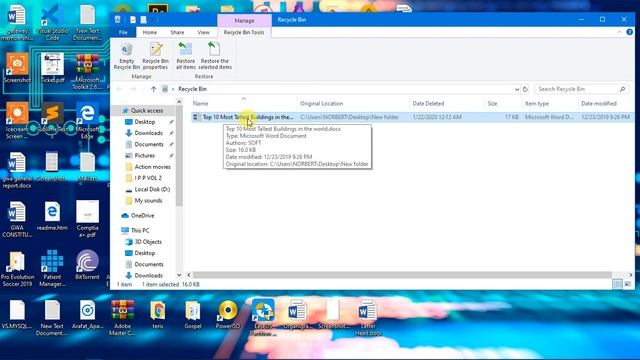This screenshot has width=640, height=360.
Task: Collapse the ribbon with chevron
Action: pos(619,32)
